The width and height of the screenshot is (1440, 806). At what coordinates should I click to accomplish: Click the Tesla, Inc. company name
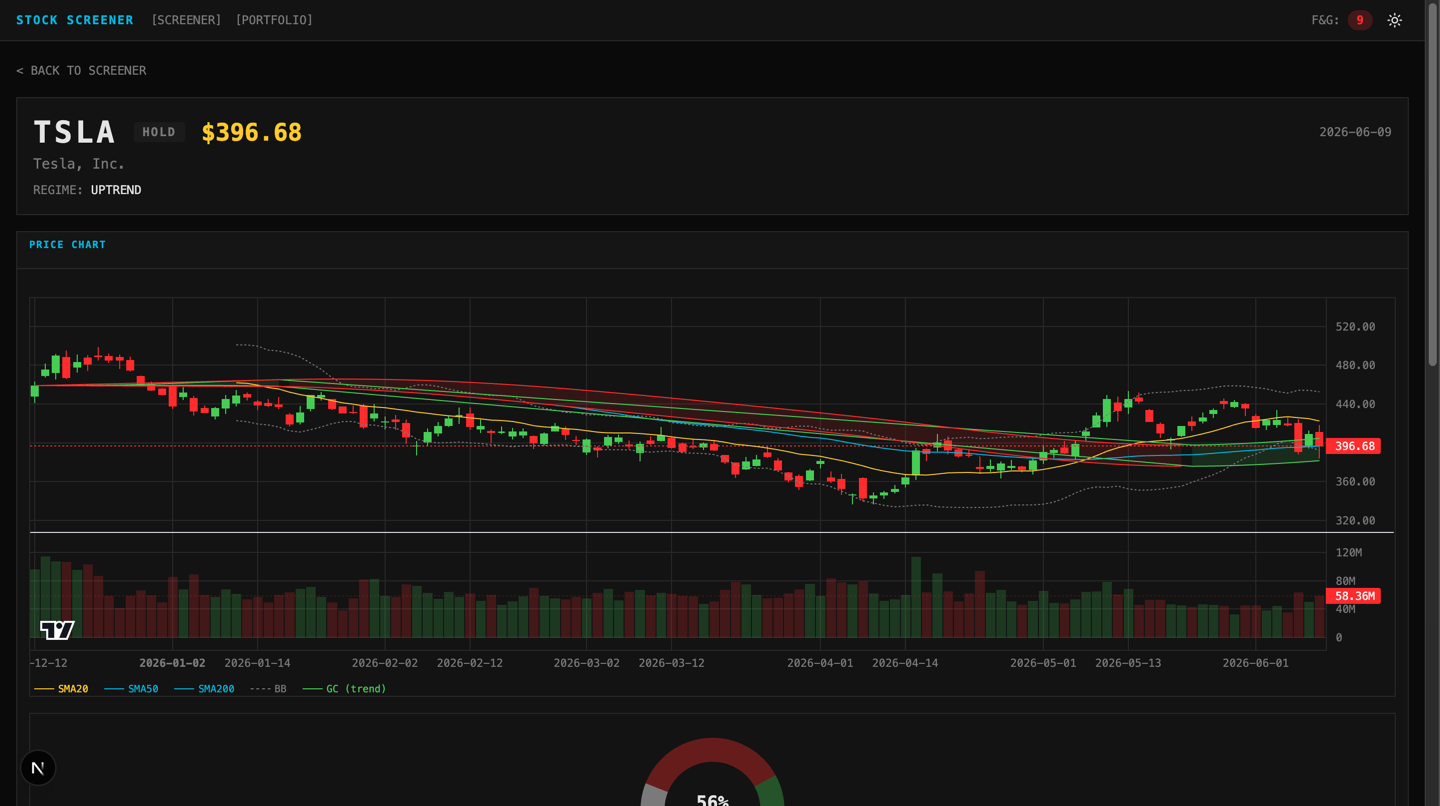(79, 164)
